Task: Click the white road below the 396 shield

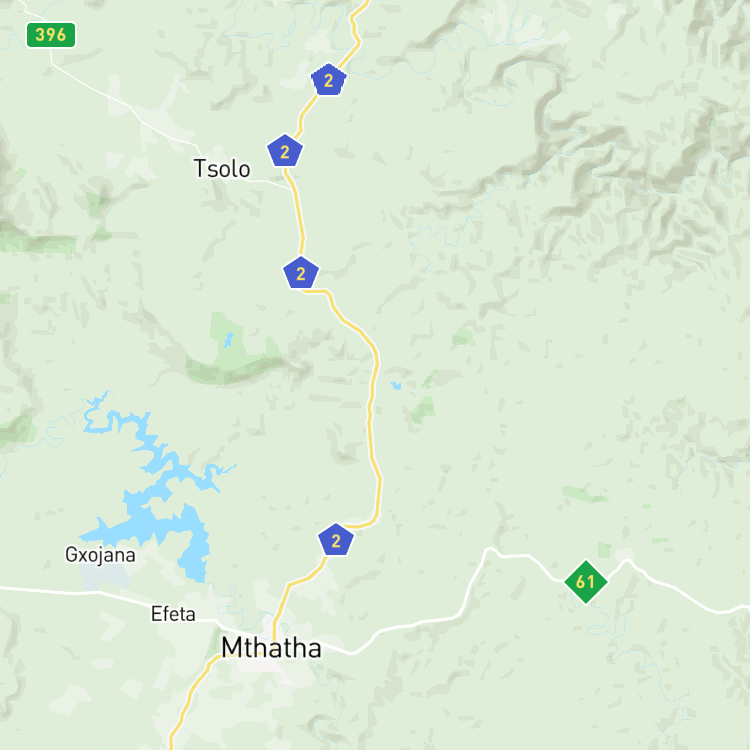Action: pyautogui.click(x=120, y=99)
